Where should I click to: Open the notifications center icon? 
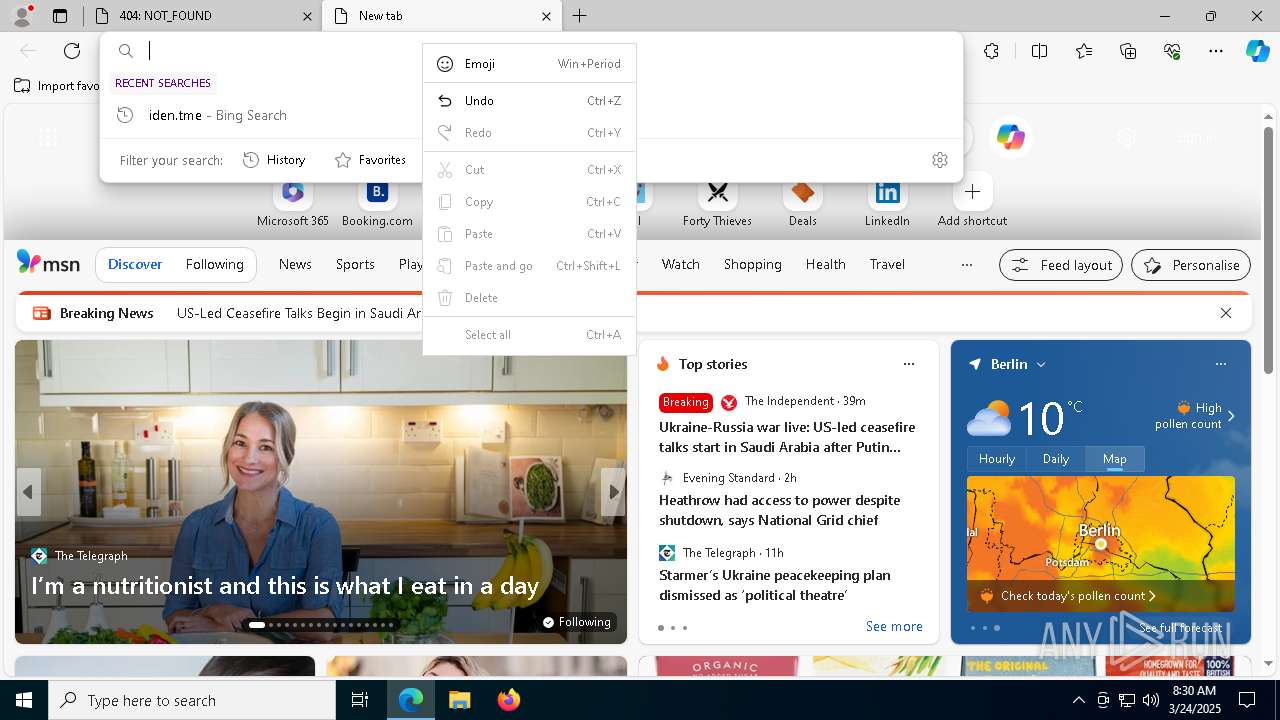[x=1247, y=700]
